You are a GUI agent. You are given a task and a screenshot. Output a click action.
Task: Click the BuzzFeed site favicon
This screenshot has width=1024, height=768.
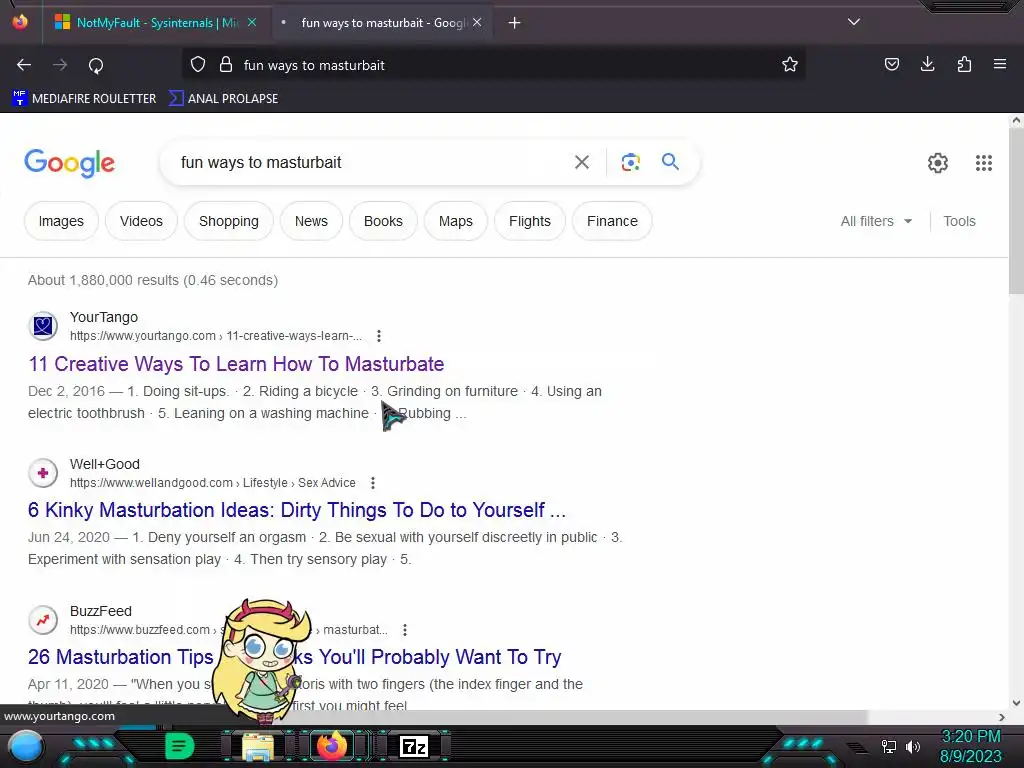point(43,620)
